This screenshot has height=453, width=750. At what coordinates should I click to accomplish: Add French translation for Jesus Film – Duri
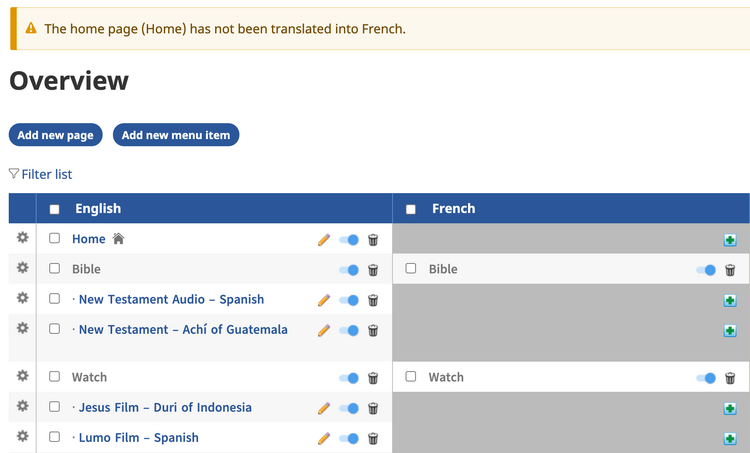730,408
